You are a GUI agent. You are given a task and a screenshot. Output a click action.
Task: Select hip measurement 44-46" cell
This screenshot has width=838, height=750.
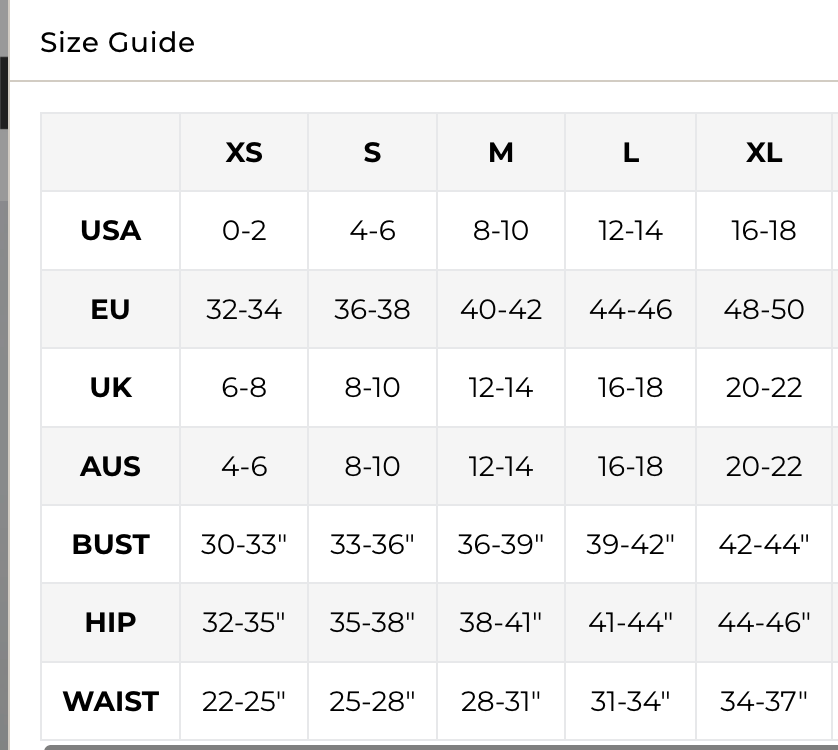click(764, 622)
